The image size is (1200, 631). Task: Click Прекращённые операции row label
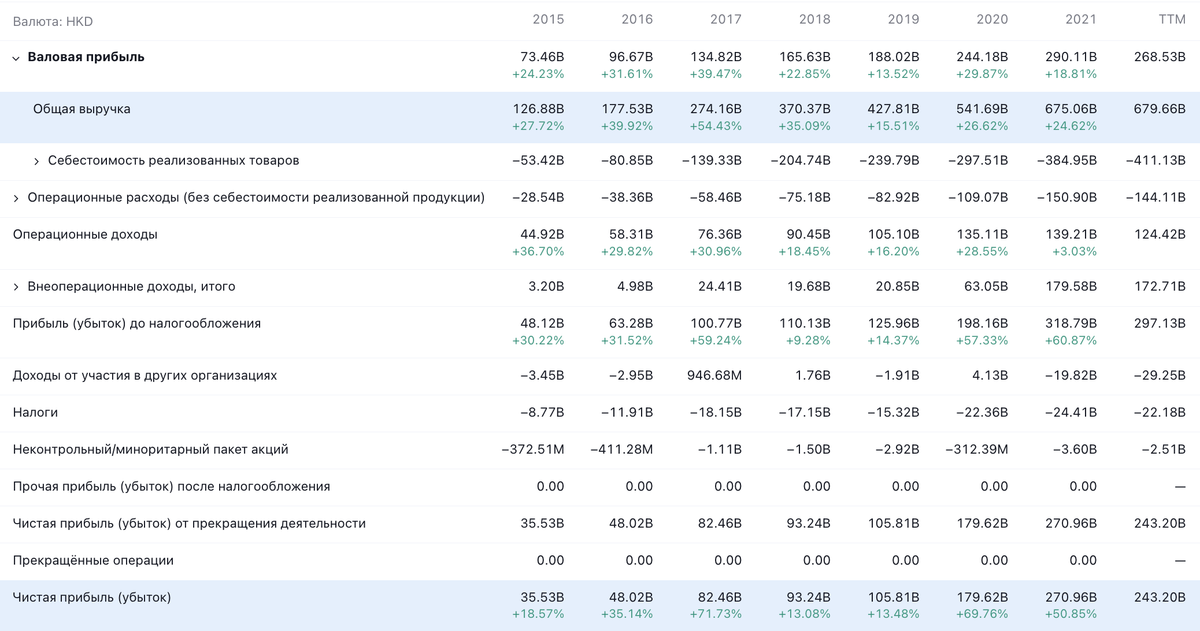point(93,560)
